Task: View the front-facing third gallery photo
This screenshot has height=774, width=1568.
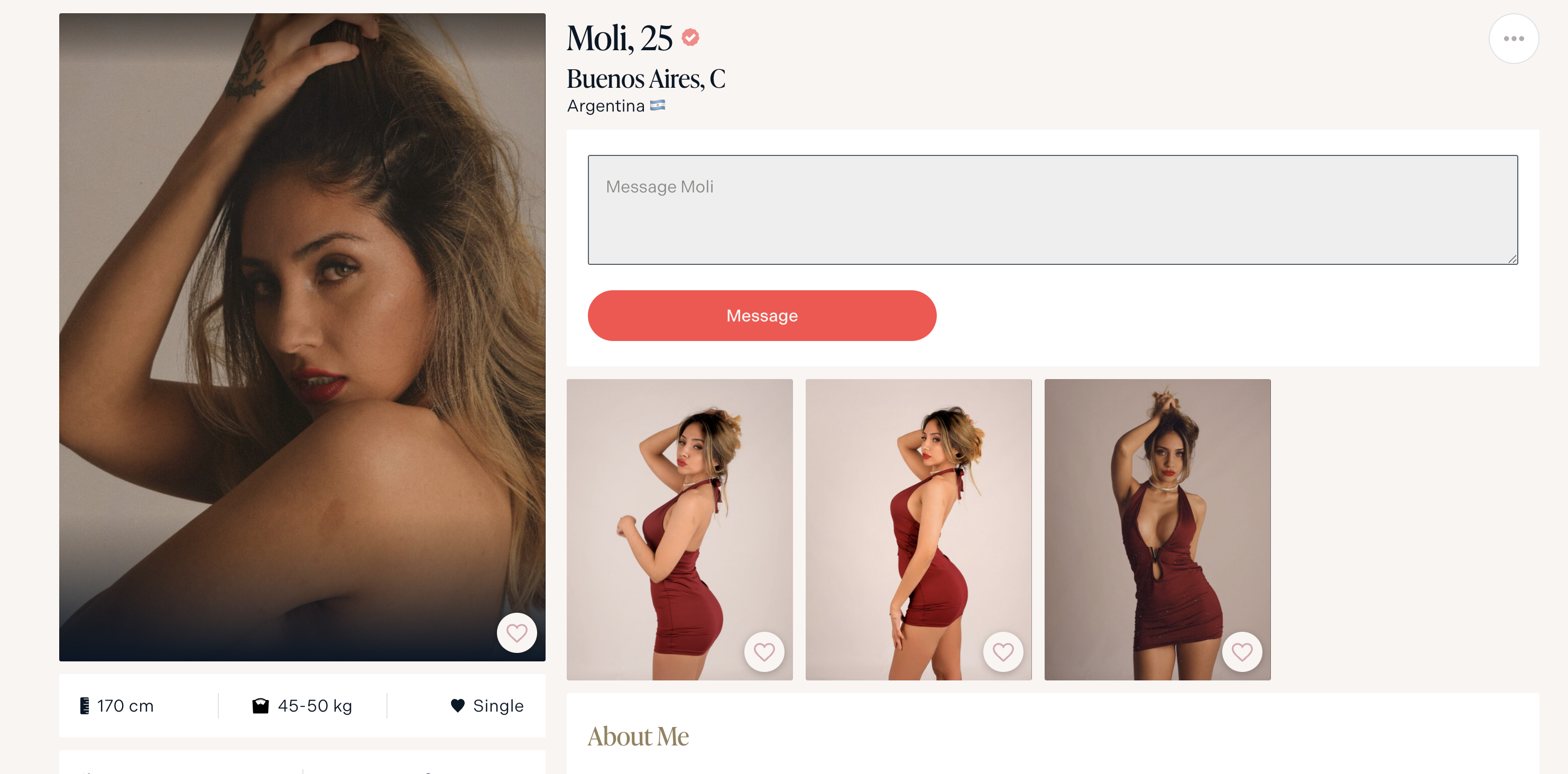Action: [x=1157, y=529]
